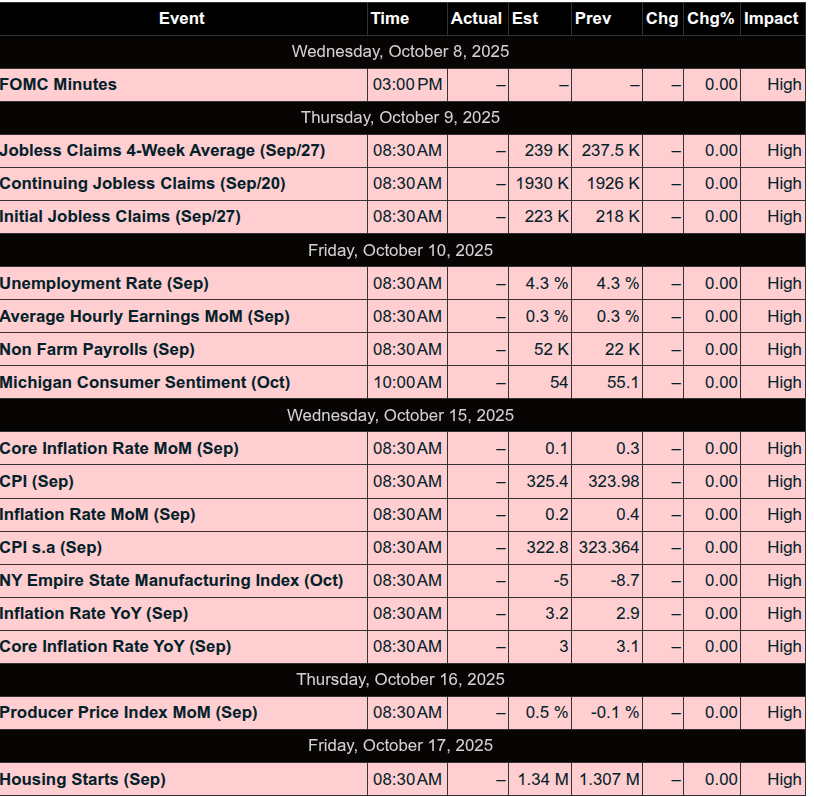Click the Wednesday, October 15, 2025 date row
The width and height of the screenshot is (814, 797).
(x=401, y=415)
